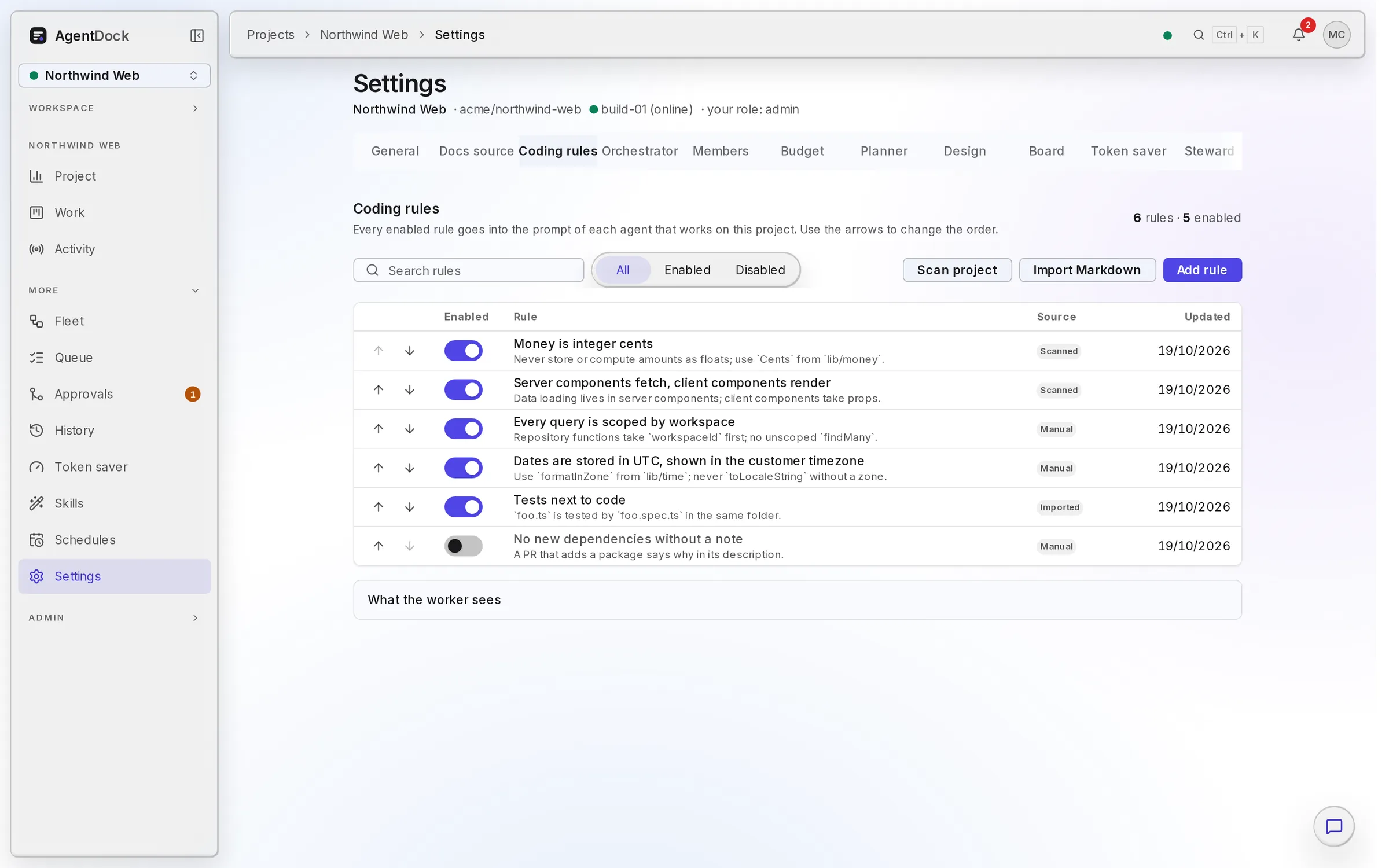The width and height of the screenshot is (1389, 868).
Task: Toggle 'Every query is scoped by workspace' rule
Action: point(463,429)
